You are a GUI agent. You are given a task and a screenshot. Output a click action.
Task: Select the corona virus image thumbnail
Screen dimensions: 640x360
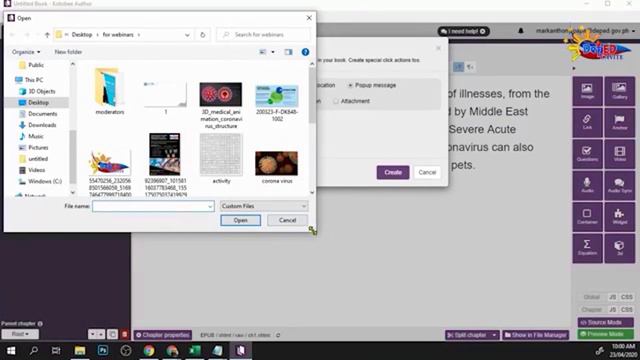(277, 167)
